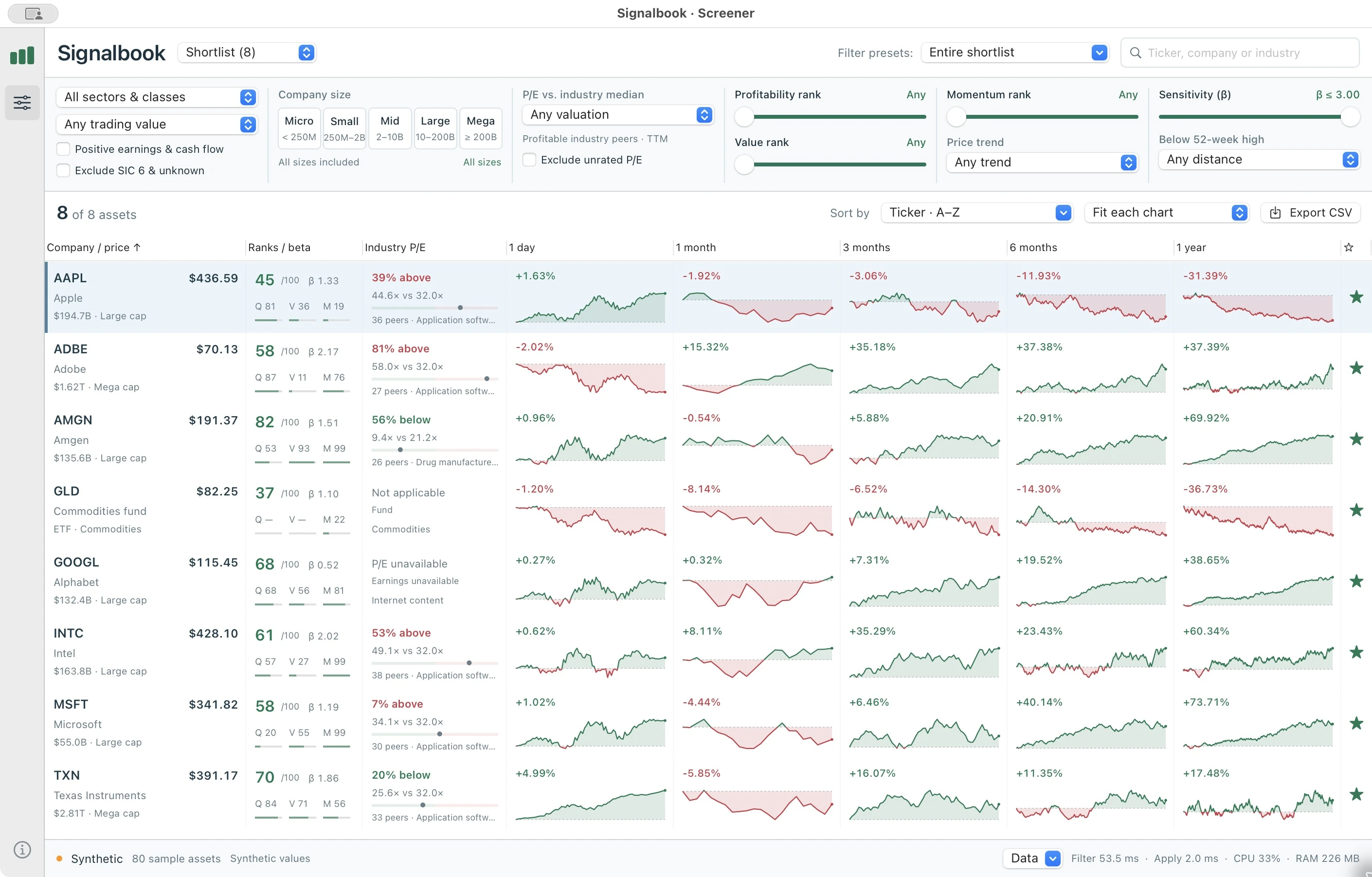Focus the Ticker, company or industry search field
Image resolution: width=1372 pixels, height=877 pixels.
pos(1240,53)
